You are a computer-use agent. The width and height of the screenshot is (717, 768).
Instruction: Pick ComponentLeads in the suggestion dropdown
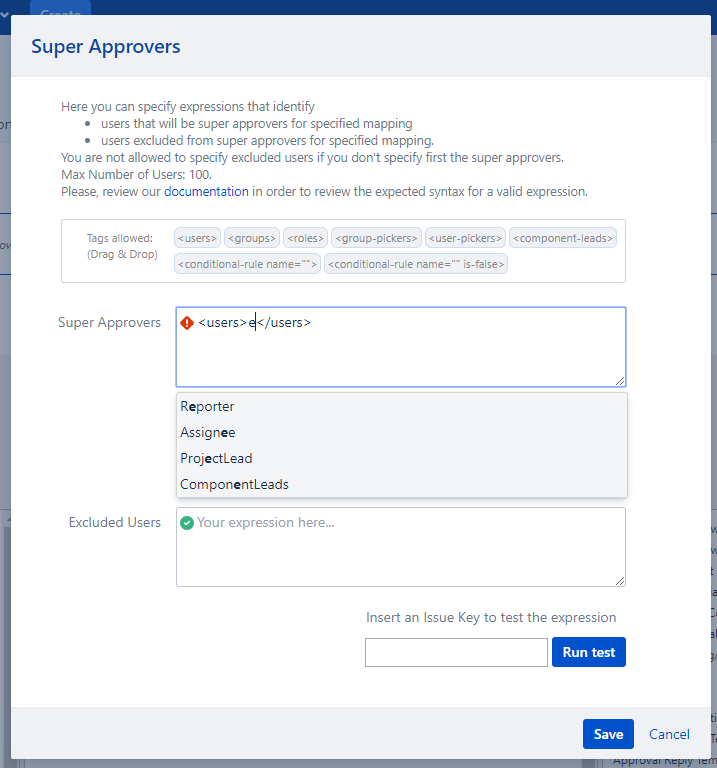[x=234, y=485]
